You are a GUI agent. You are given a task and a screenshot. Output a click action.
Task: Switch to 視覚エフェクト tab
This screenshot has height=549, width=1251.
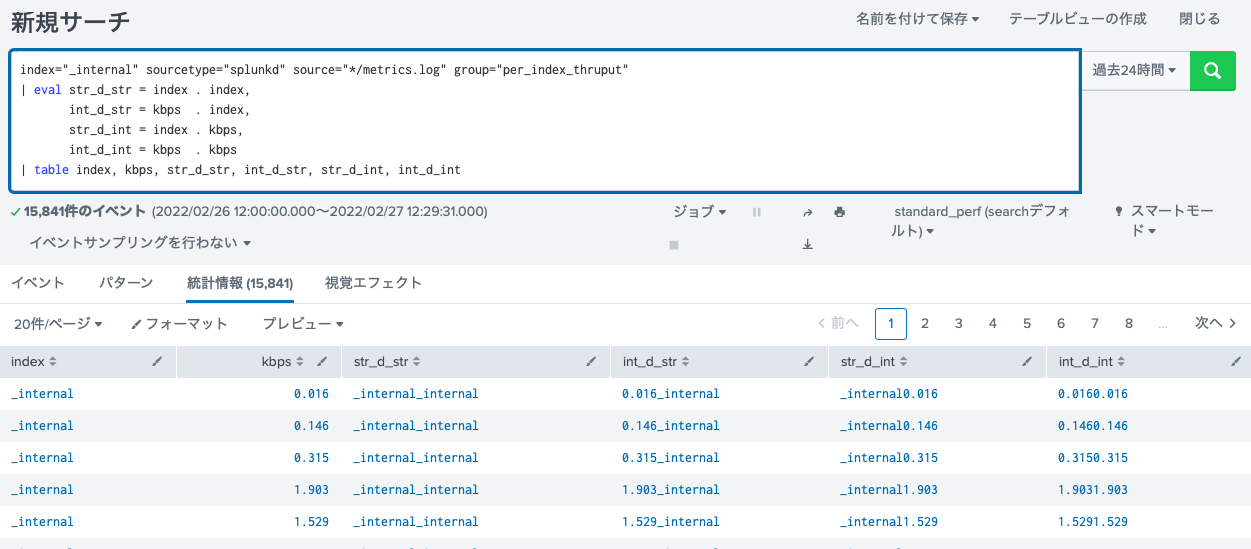[373, 283]
